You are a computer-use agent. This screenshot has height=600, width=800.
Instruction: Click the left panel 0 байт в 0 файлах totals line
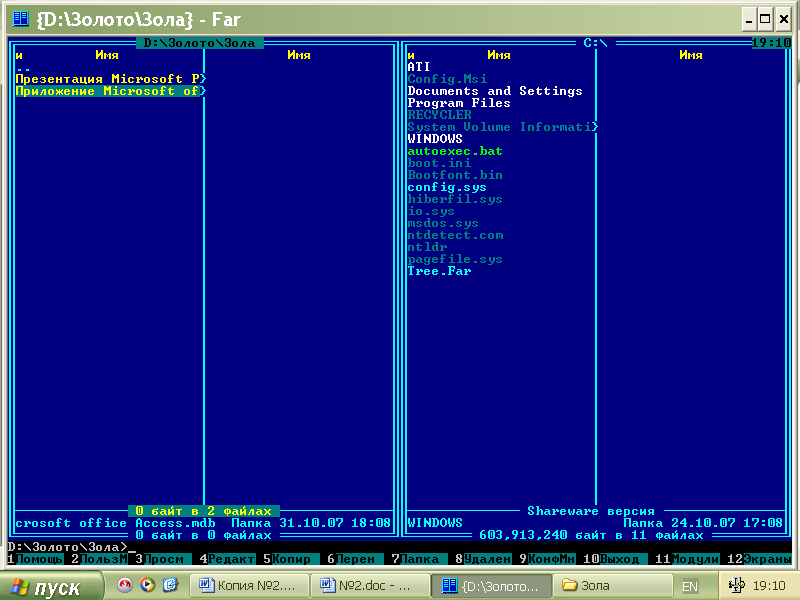[204, 535]
